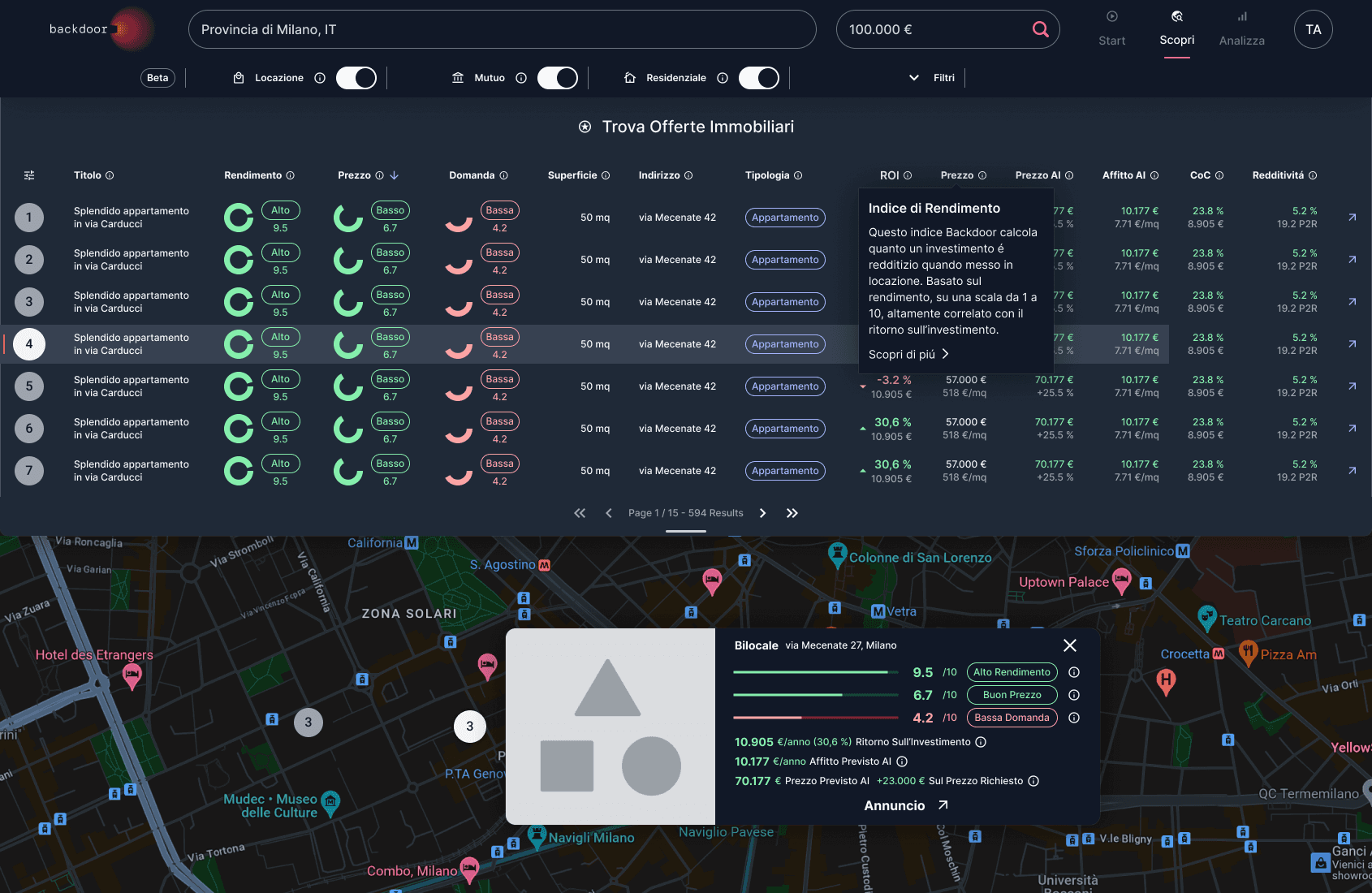Viewport: 1372px width, 893px height.
Task: Open listing arrow icon for row 4
Action: pyautogui.click(x=1352, y=344)
